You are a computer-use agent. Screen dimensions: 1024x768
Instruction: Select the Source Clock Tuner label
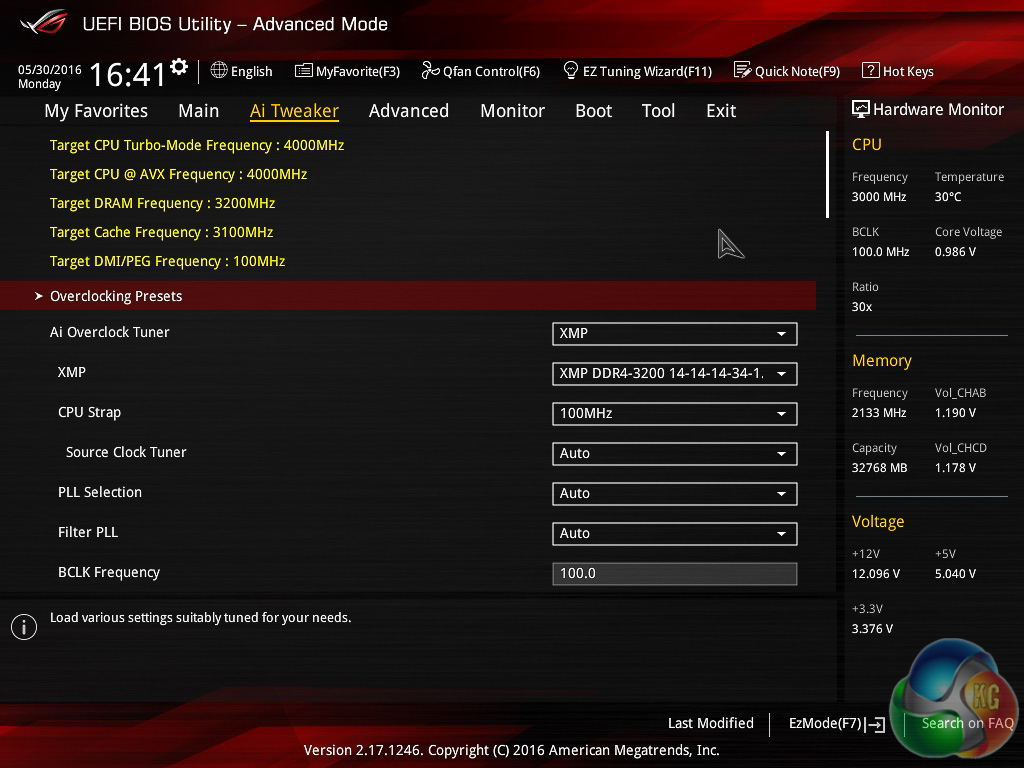126,453
